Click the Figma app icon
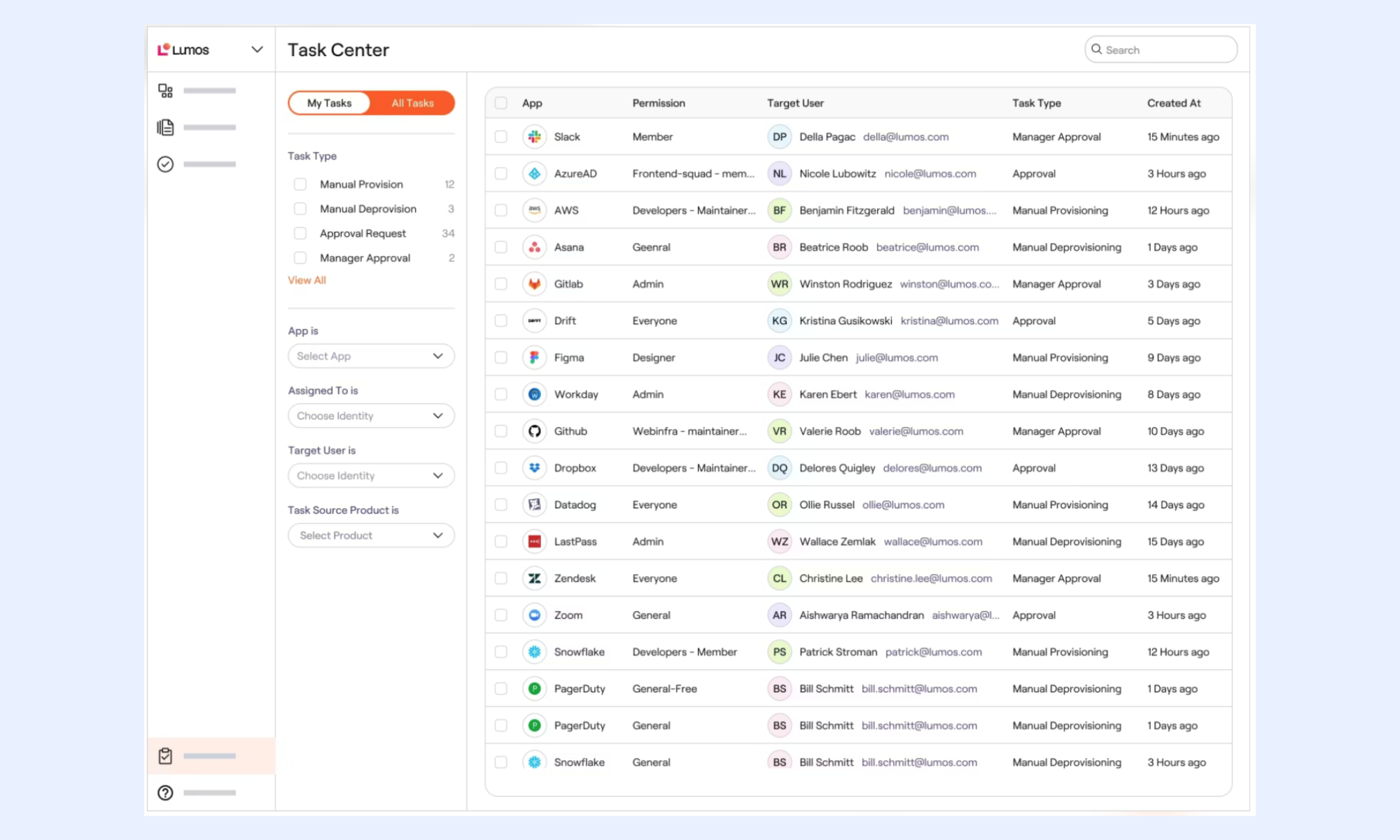Image resolution: width=1400 pixels, height=840 pixels. coord(535,358)
